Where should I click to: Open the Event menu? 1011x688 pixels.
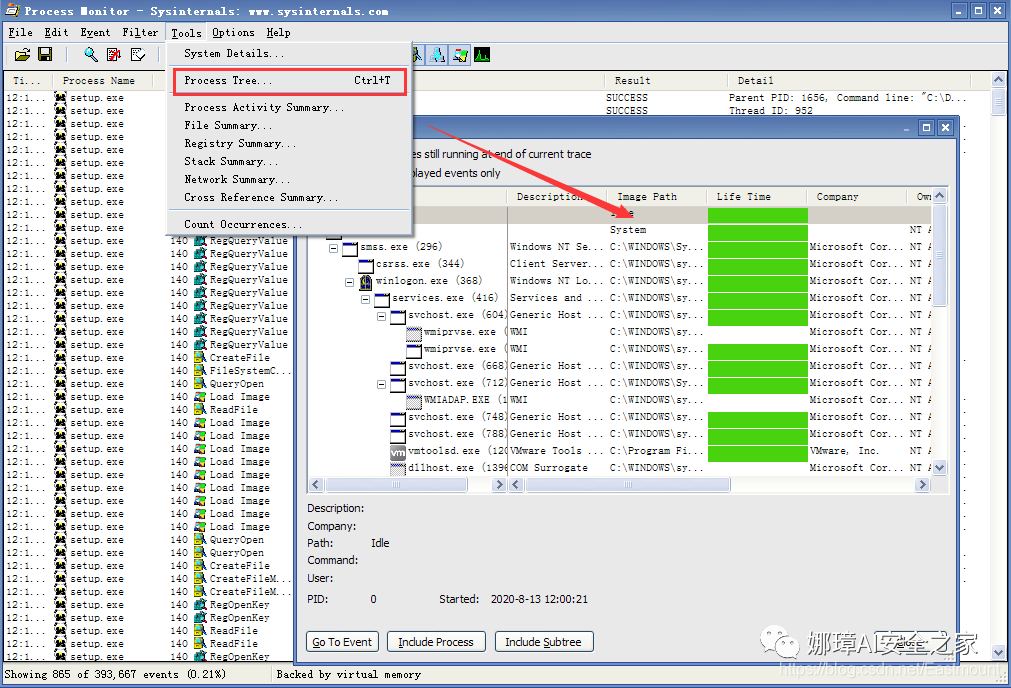pyautogui.click(x=95, y=32)
